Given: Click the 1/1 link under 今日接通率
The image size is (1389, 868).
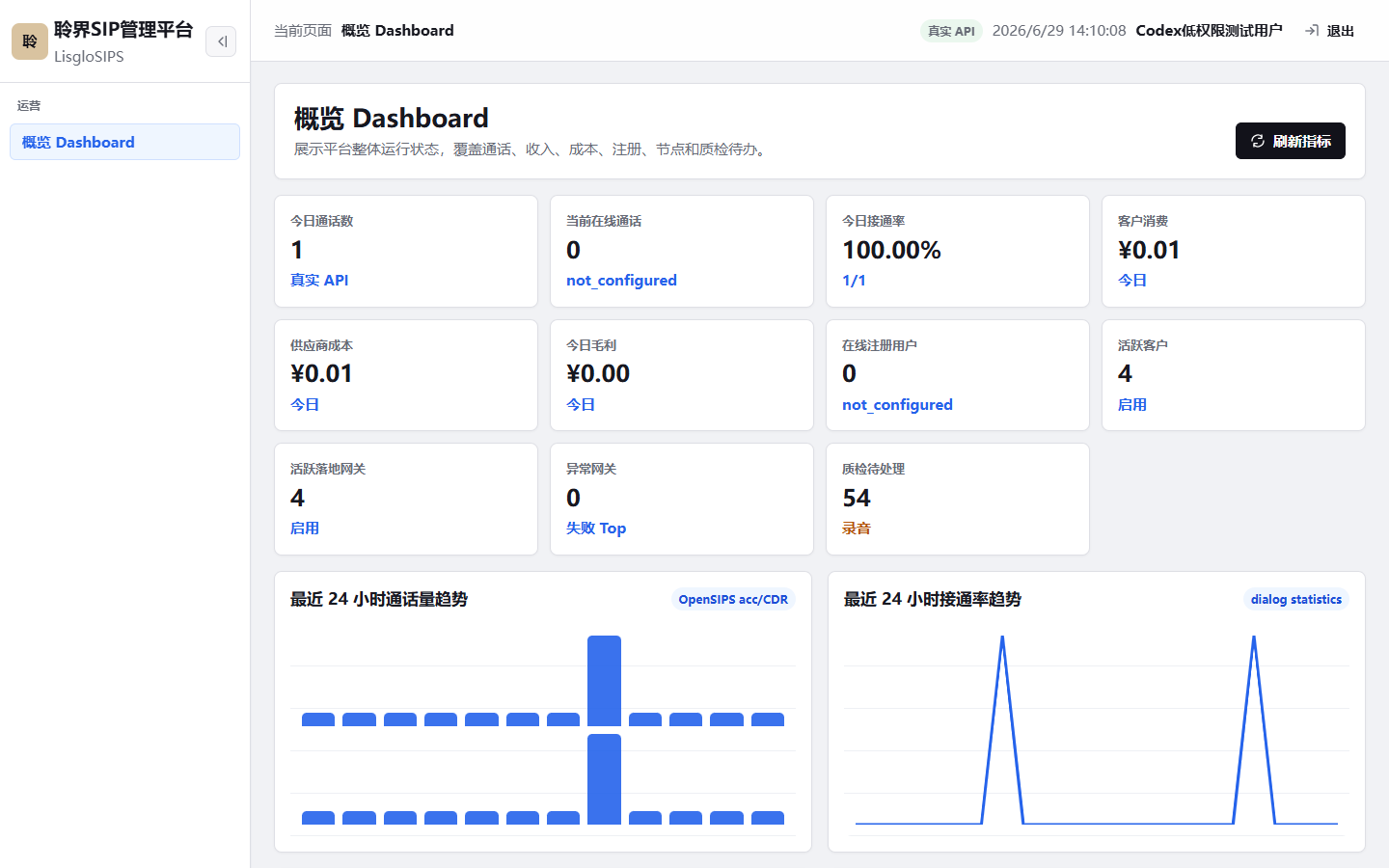Looking at the screenshot, I should point(854,281).
